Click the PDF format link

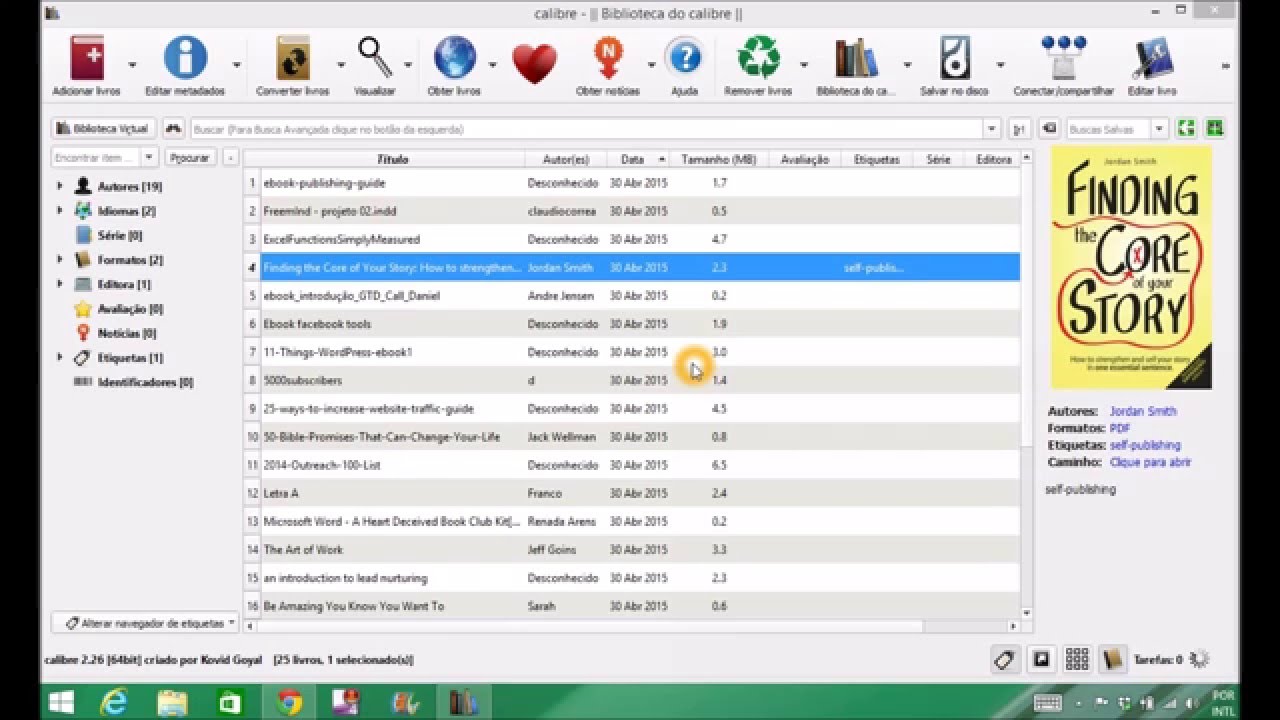[x=1120, y=428]
